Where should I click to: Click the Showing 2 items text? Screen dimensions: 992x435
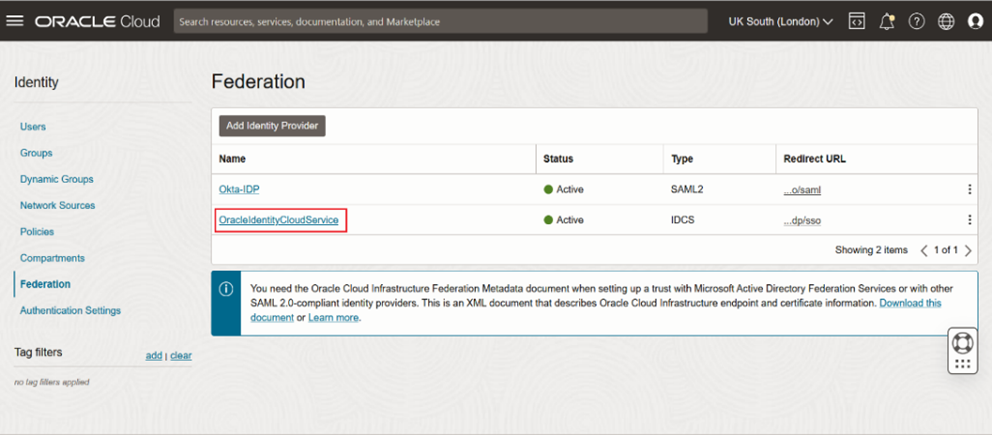(871, 250)
